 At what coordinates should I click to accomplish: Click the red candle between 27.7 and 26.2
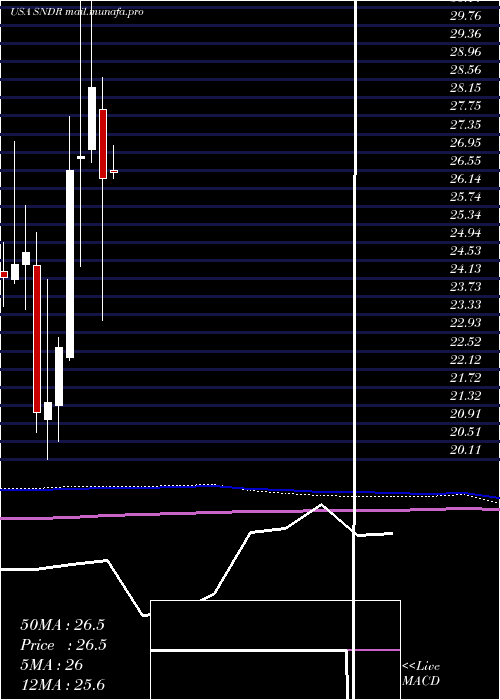click(x=103, y=144)
